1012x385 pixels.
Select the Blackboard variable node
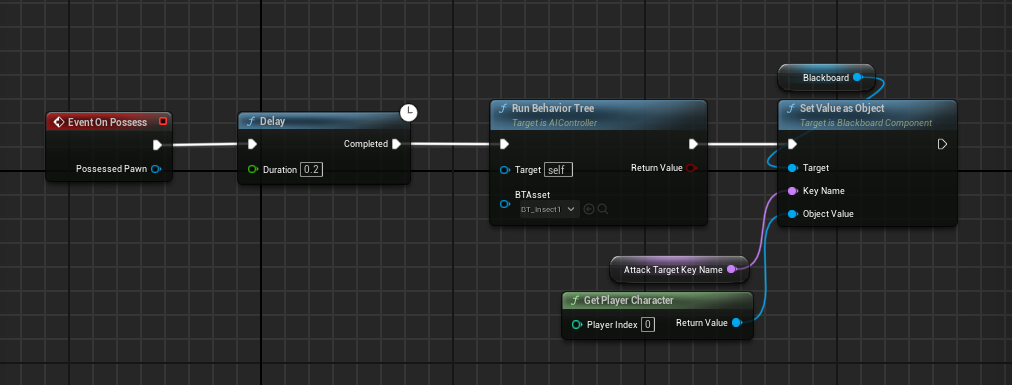(x=826, y=77)
